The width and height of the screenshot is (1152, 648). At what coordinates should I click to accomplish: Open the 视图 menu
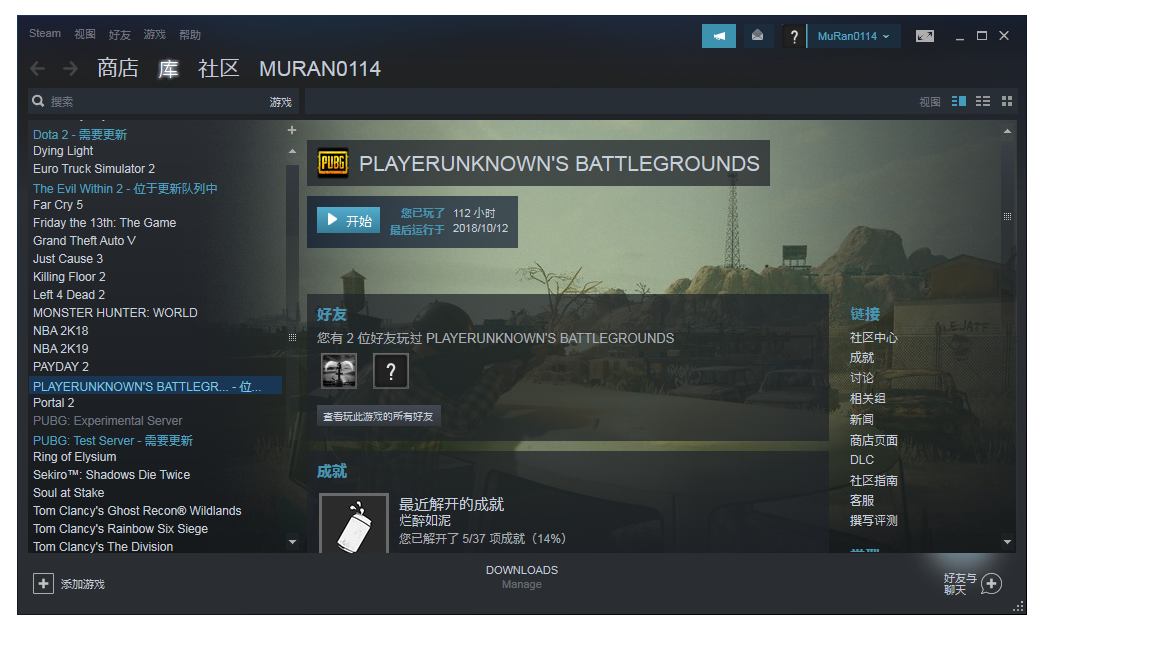(x=85, y=35)
